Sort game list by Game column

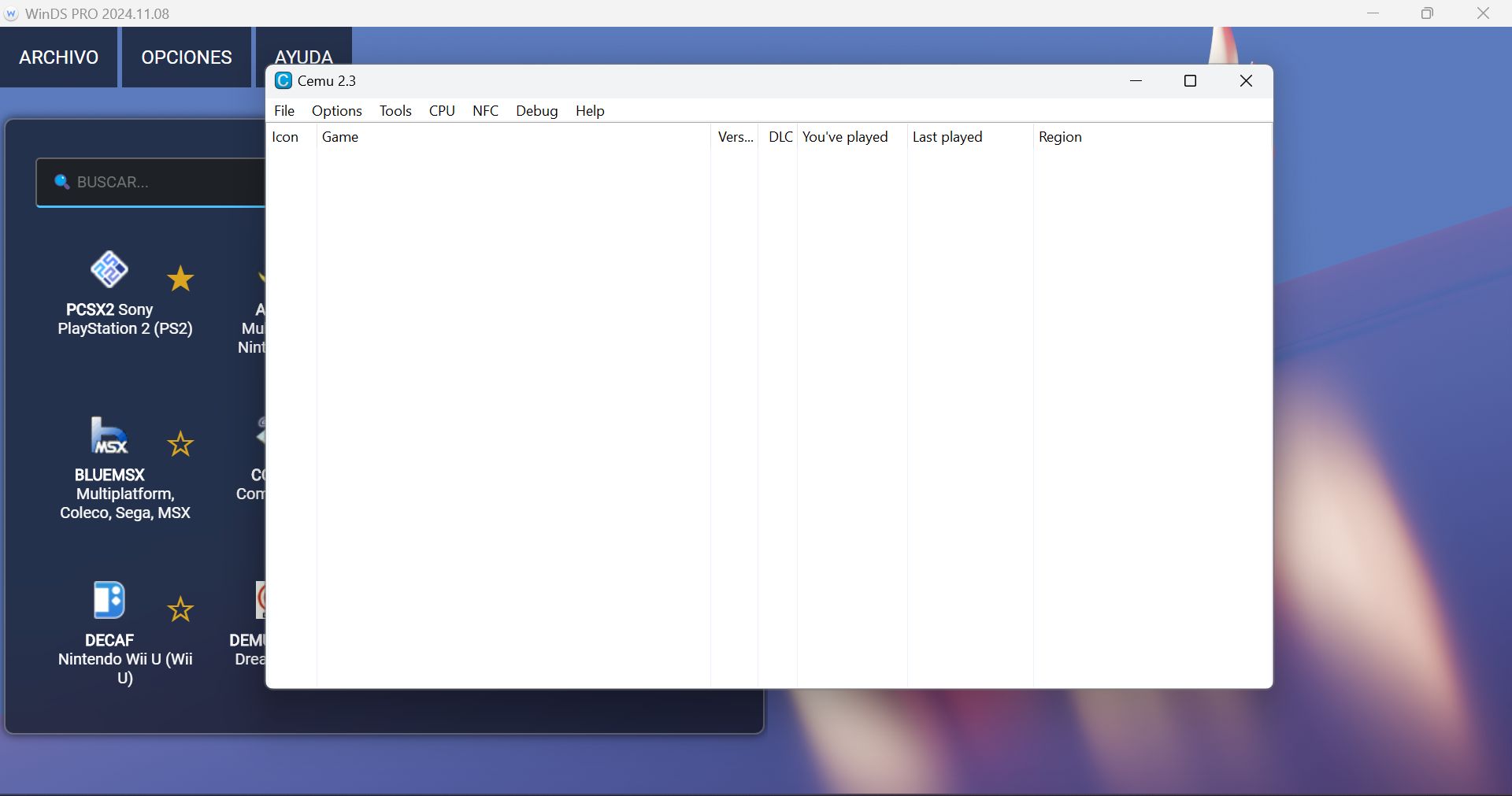(513, 137)
